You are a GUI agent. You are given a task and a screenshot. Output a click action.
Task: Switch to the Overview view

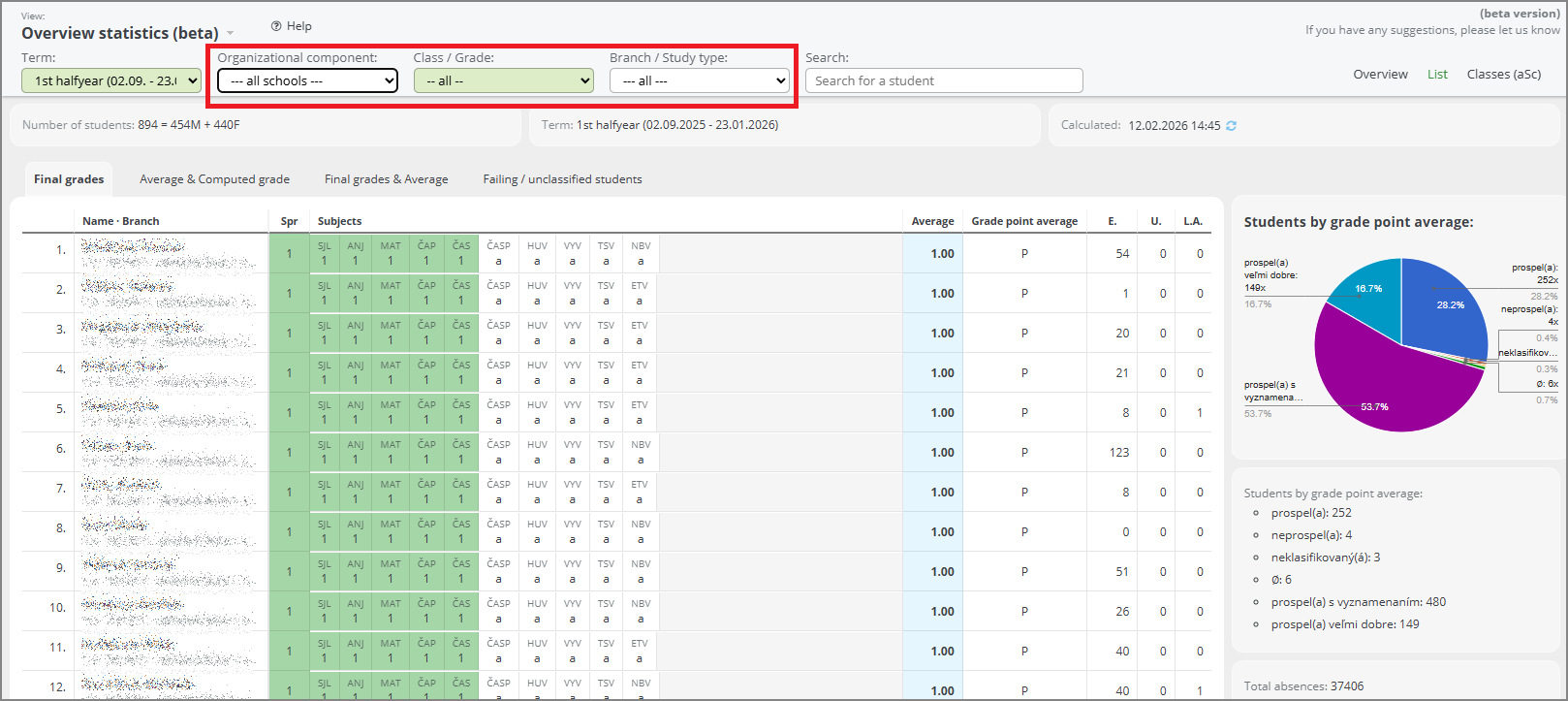click(x=1380, y=75)
